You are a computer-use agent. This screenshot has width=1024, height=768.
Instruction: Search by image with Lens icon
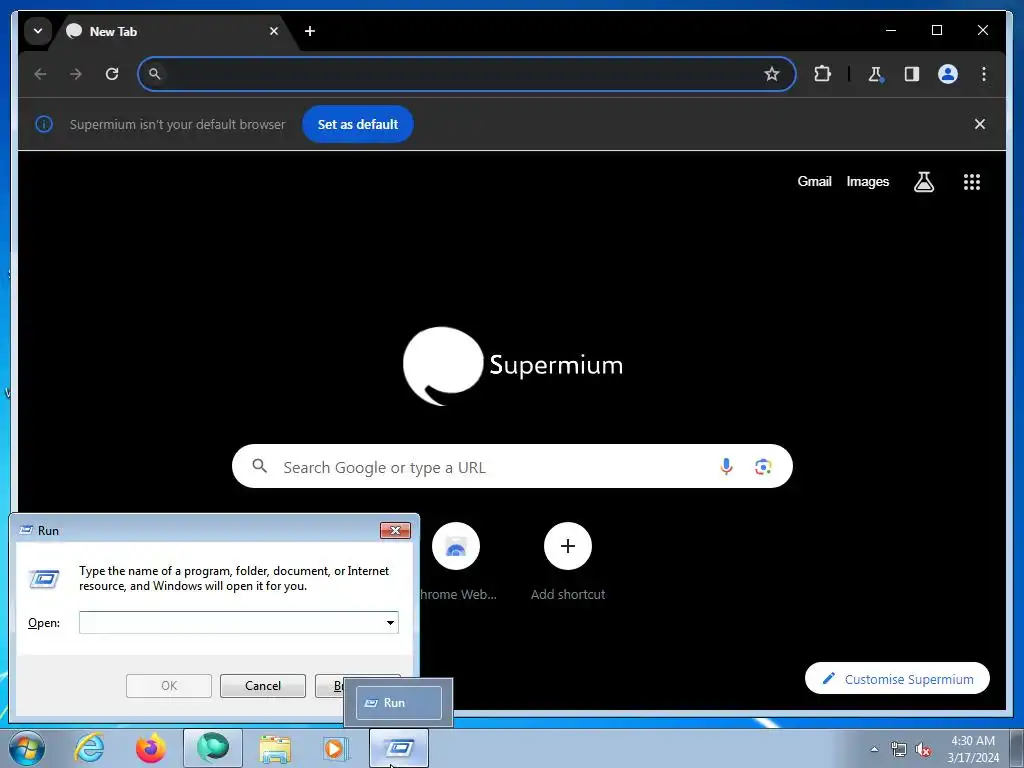[763, 466]
